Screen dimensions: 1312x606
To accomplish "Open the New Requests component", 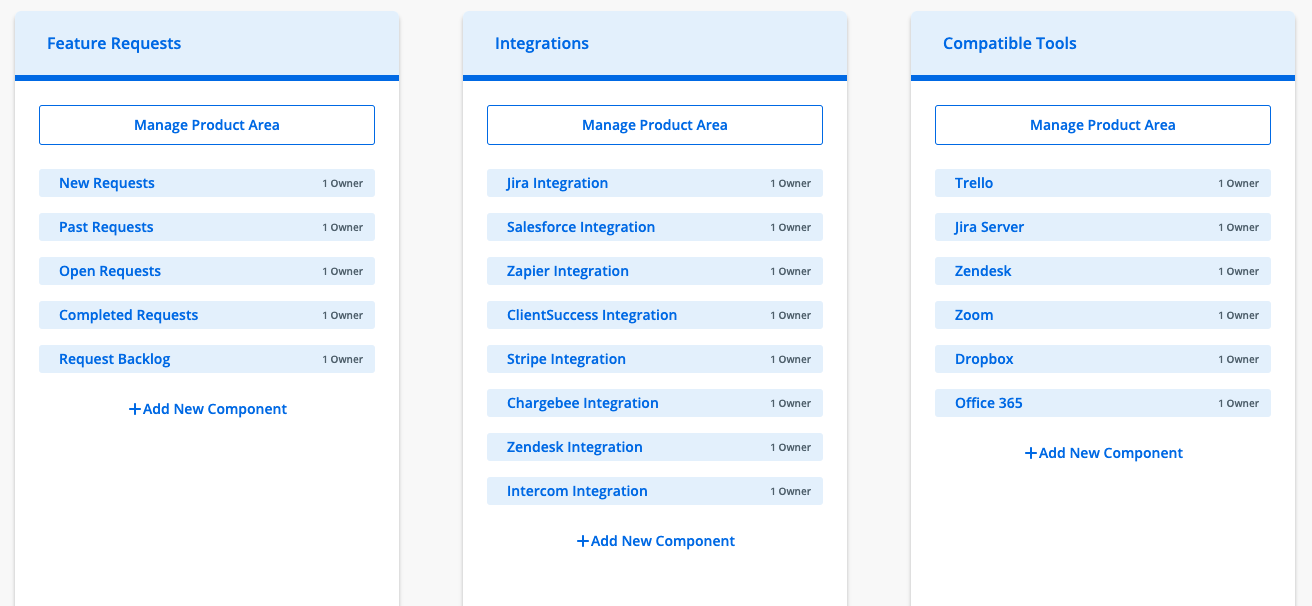I will (x=107, y=183).
